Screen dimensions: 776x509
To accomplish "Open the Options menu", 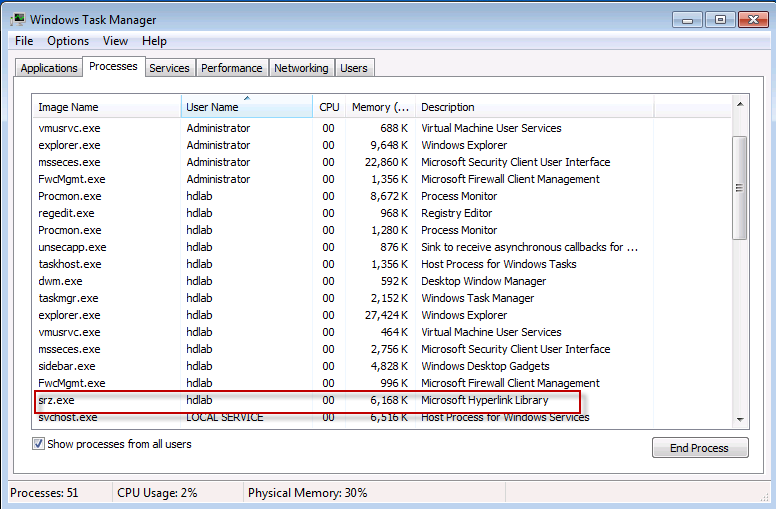I will (68, 41).
